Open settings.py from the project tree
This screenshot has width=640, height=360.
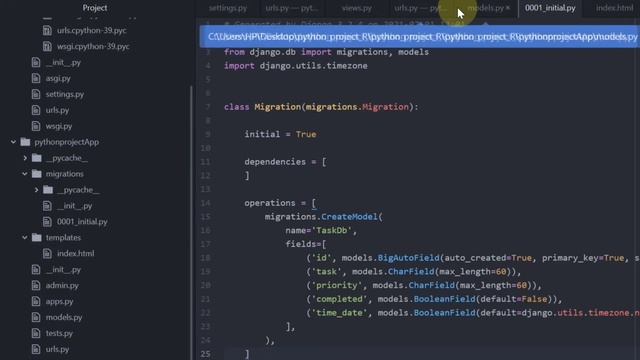64,94
